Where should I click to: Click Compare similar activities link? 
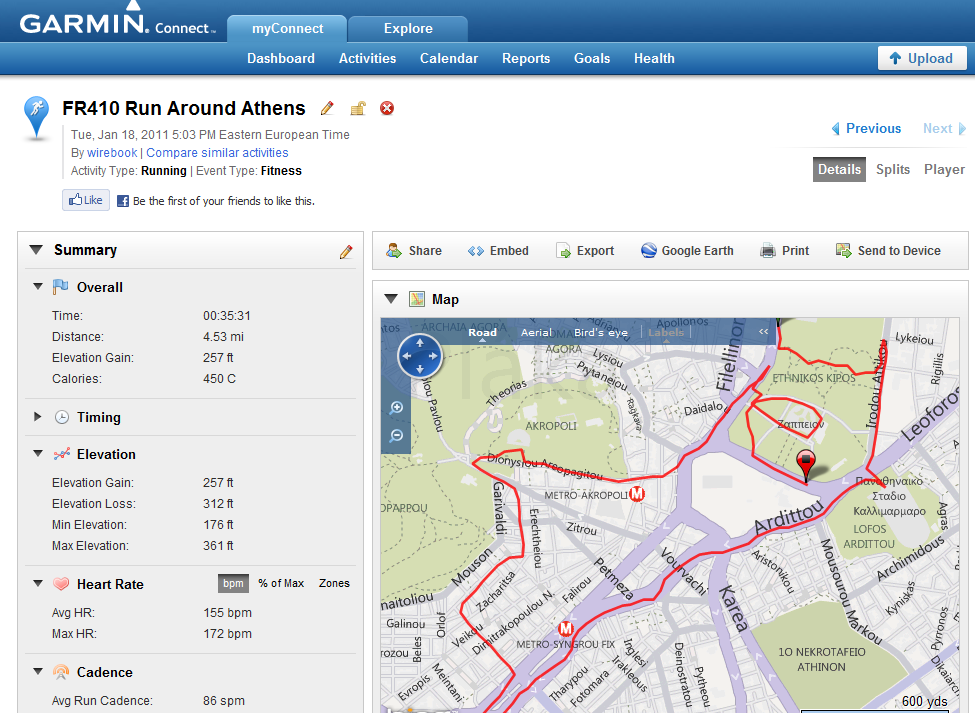(x=217, y=153)
